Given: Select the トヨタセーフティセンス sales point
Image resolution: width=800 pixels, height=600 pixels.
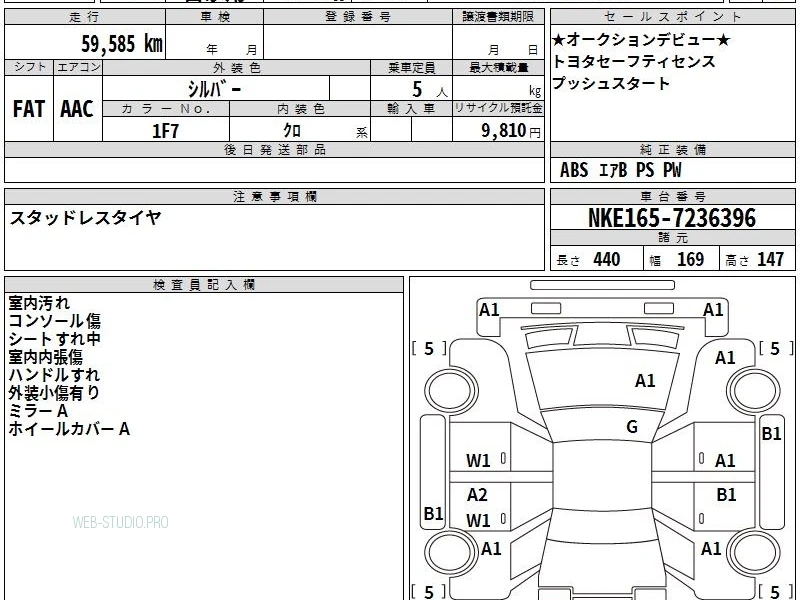Looking at the screenshot, I should coord(634,61).
